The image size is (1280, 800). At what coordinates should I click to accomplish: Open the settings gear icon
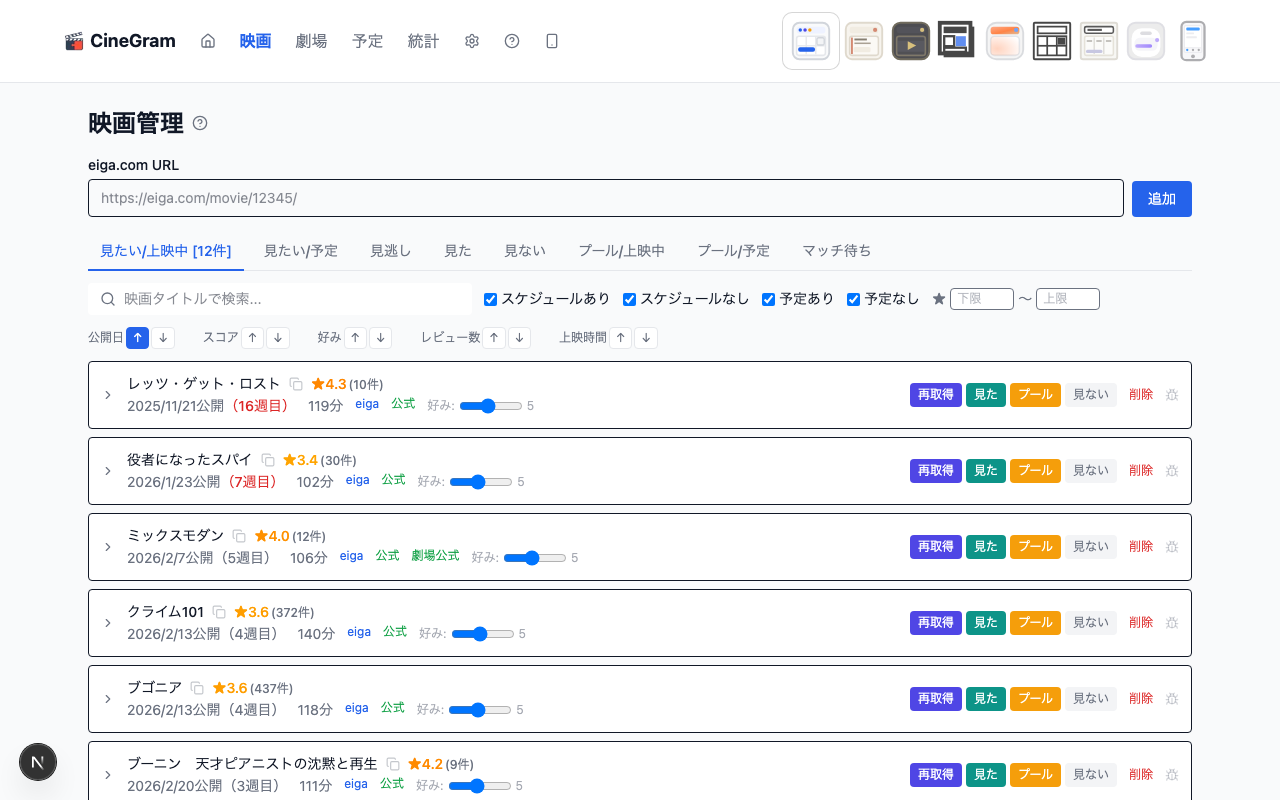[x=471, y=41]
